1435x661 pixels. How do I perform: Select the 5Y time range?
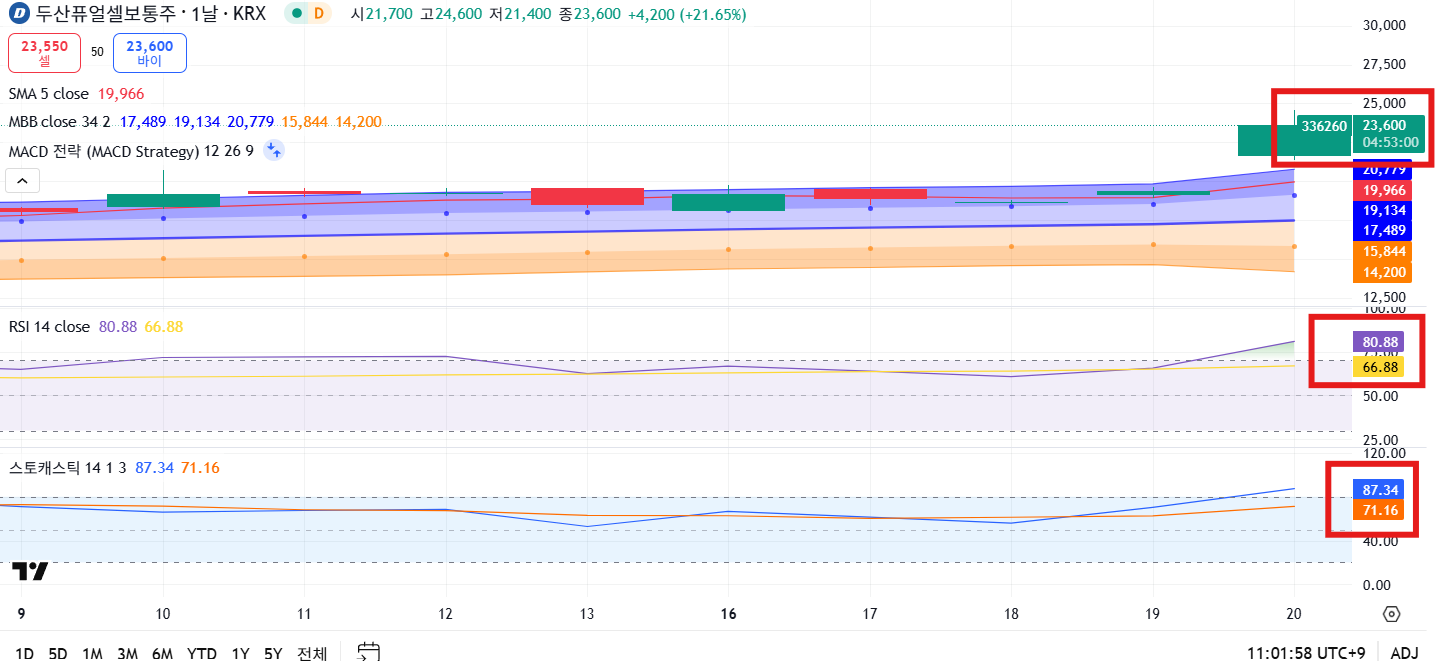click(x=273, y=654)
